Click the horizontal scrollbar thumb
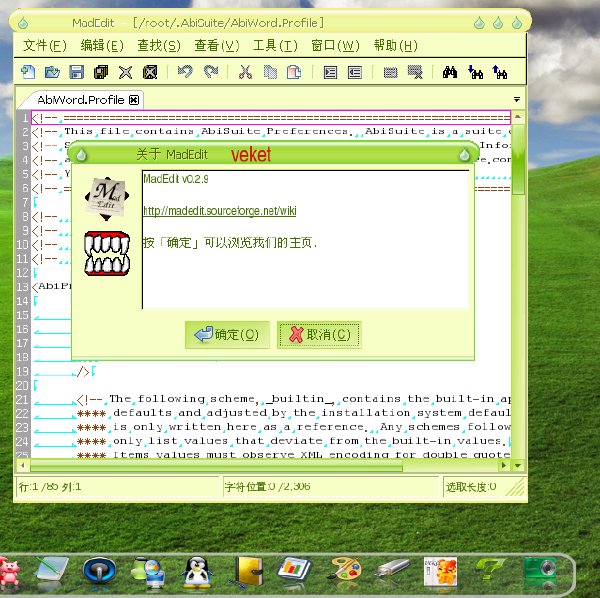Viewport: 600px width, 598px height. click(x=216, y=466)
